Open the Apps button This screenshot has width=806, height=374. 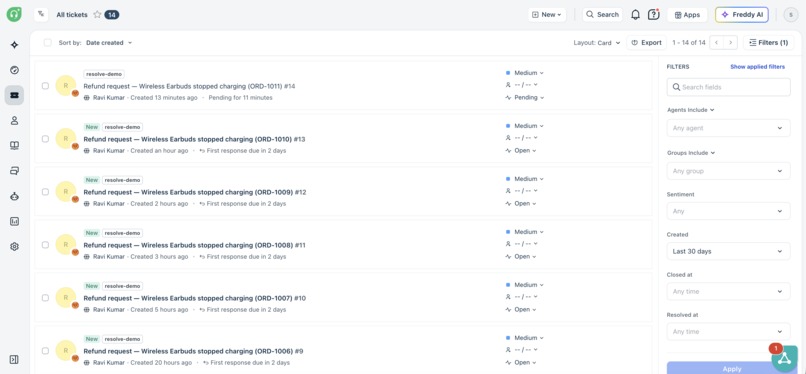coord(687,15)
